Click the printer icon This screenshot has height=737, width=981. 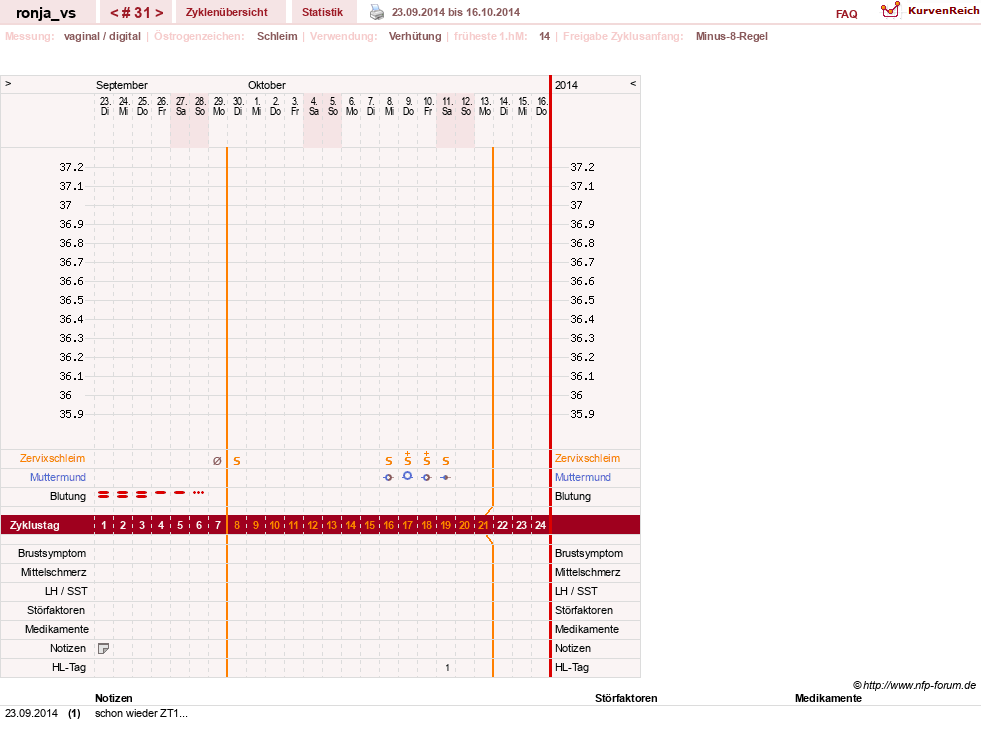pos(377,12)
